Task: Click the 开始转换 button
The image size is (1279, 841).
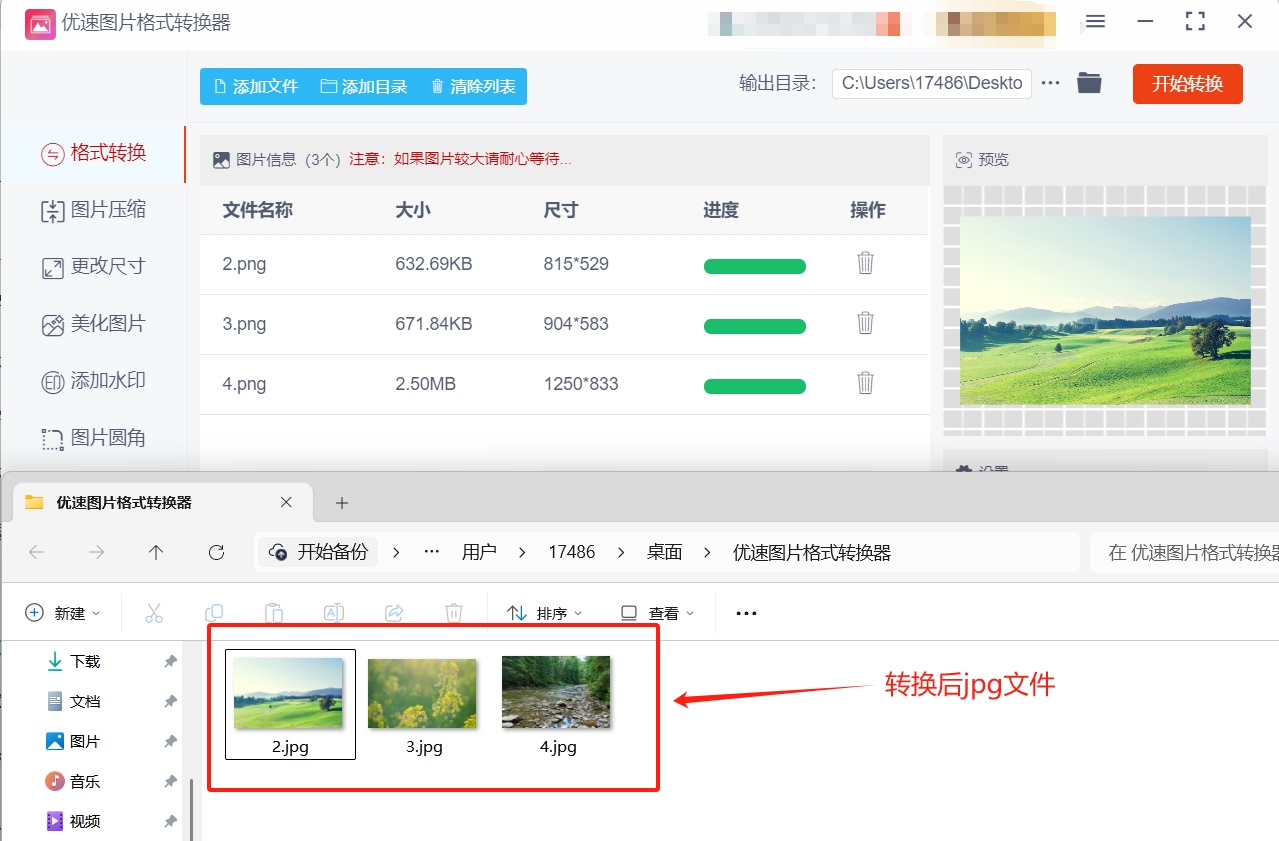Action: click(x=1187, y=84)
